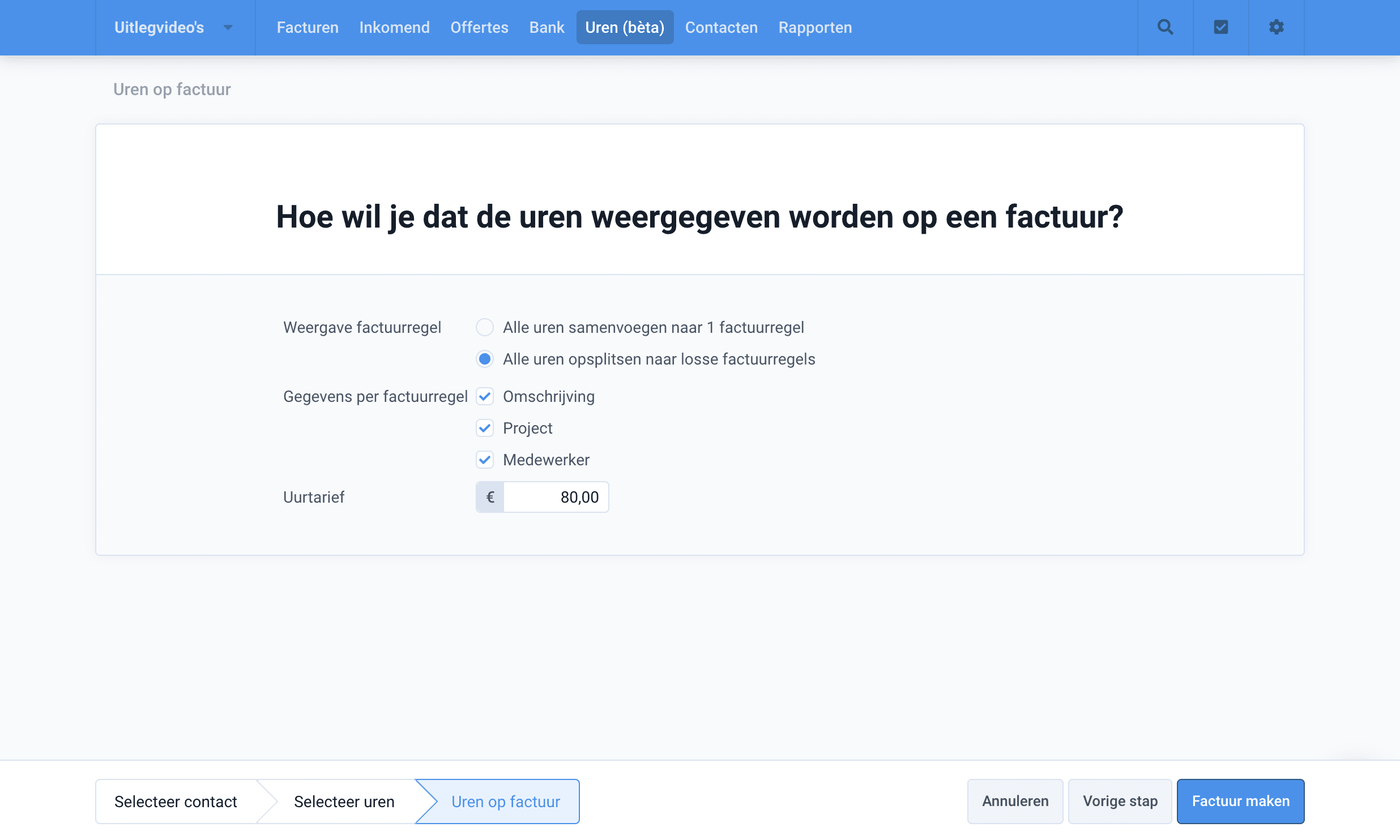This screenshot has width=1400, height=840.
Task: Click the Factuur maken button
Action: tap(1240, 801)
